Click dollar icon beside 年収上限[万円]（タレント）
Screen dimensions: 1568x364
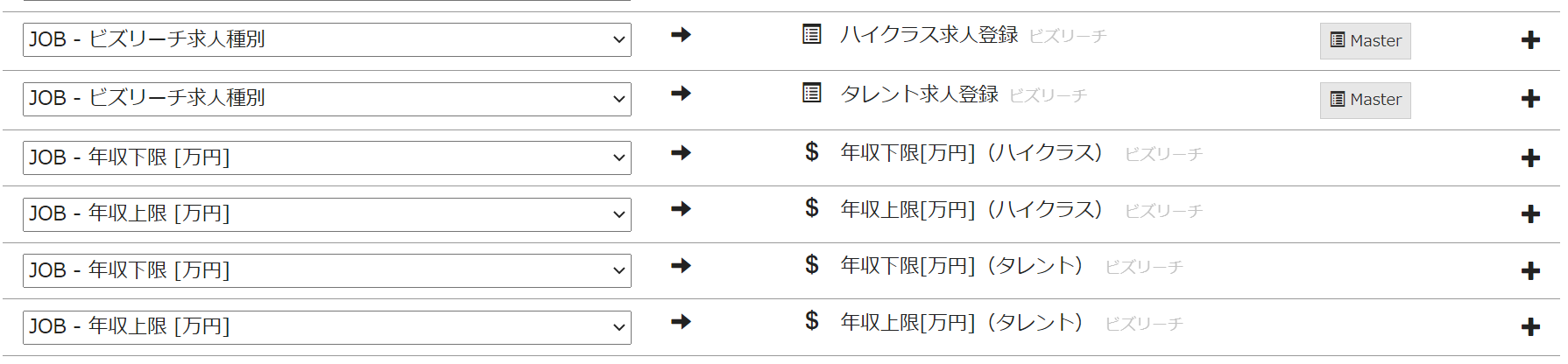click(x=812, y=321)
